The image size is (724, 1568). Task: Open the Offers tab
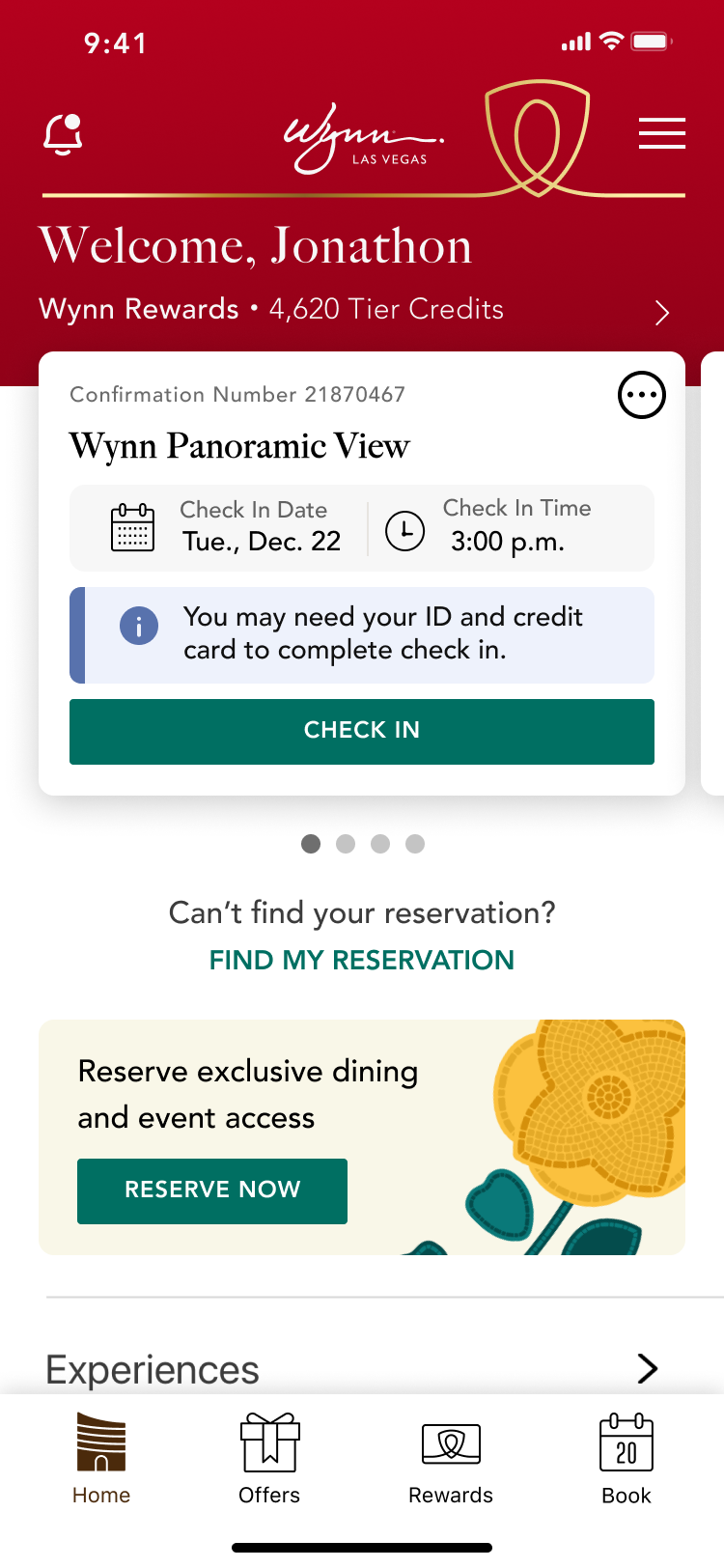[x=269, y=1458]
